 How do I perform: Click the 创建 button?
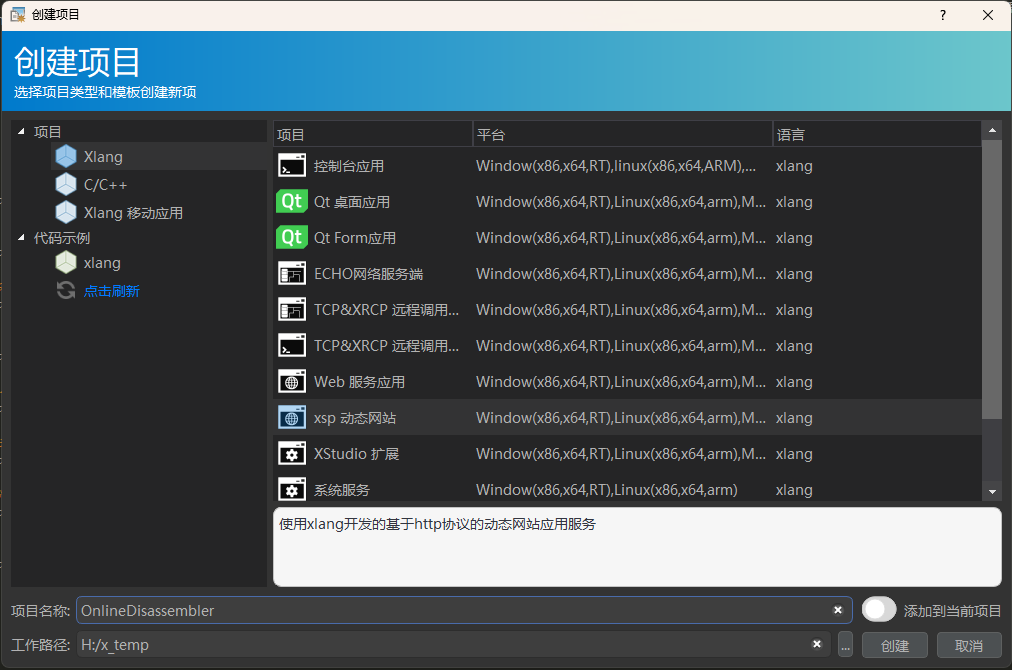(895, 645)
